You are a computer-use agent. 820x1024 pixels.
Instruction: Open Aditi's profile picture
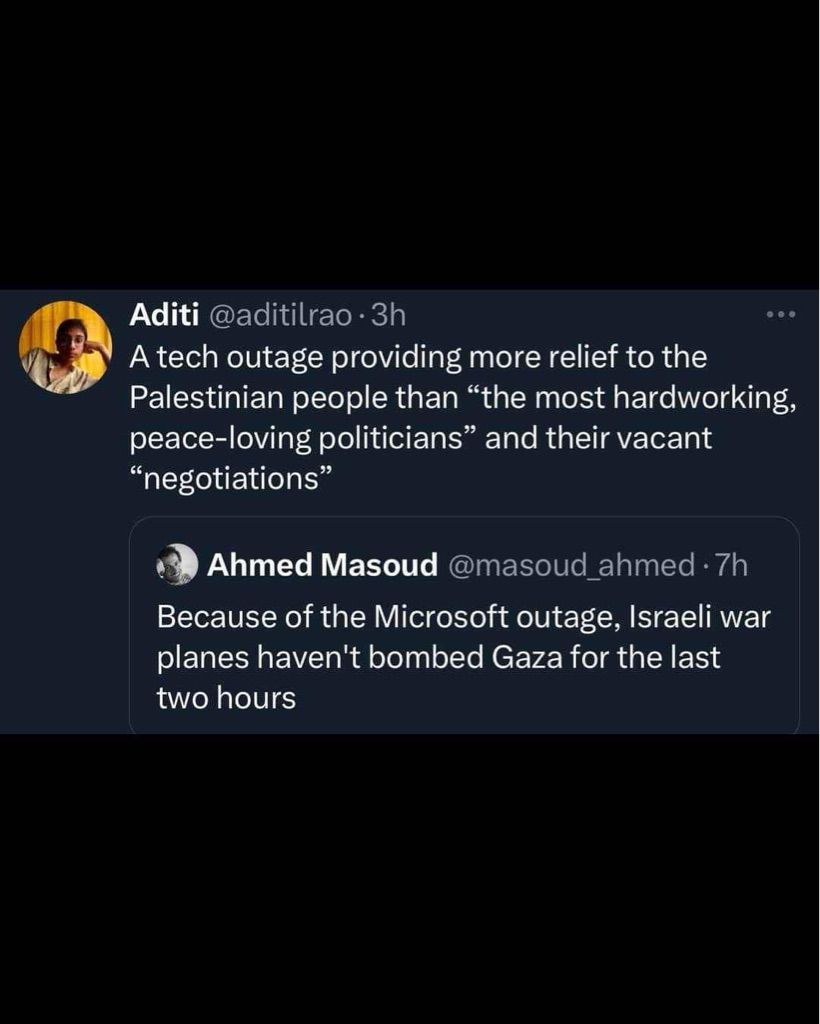(x=66, y=347)
